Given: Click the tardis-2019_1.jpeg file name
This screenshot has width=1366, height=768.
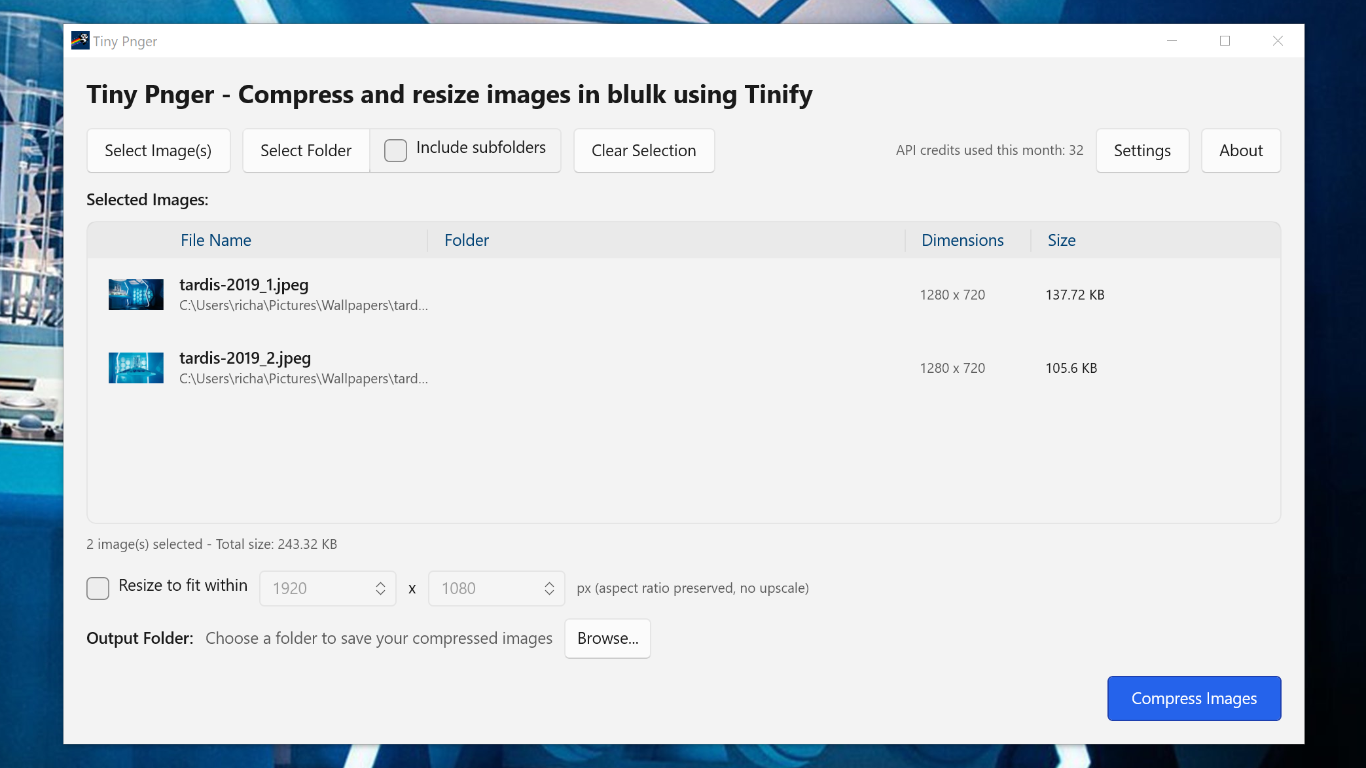Looking at the screenshot, I should 244,285.
